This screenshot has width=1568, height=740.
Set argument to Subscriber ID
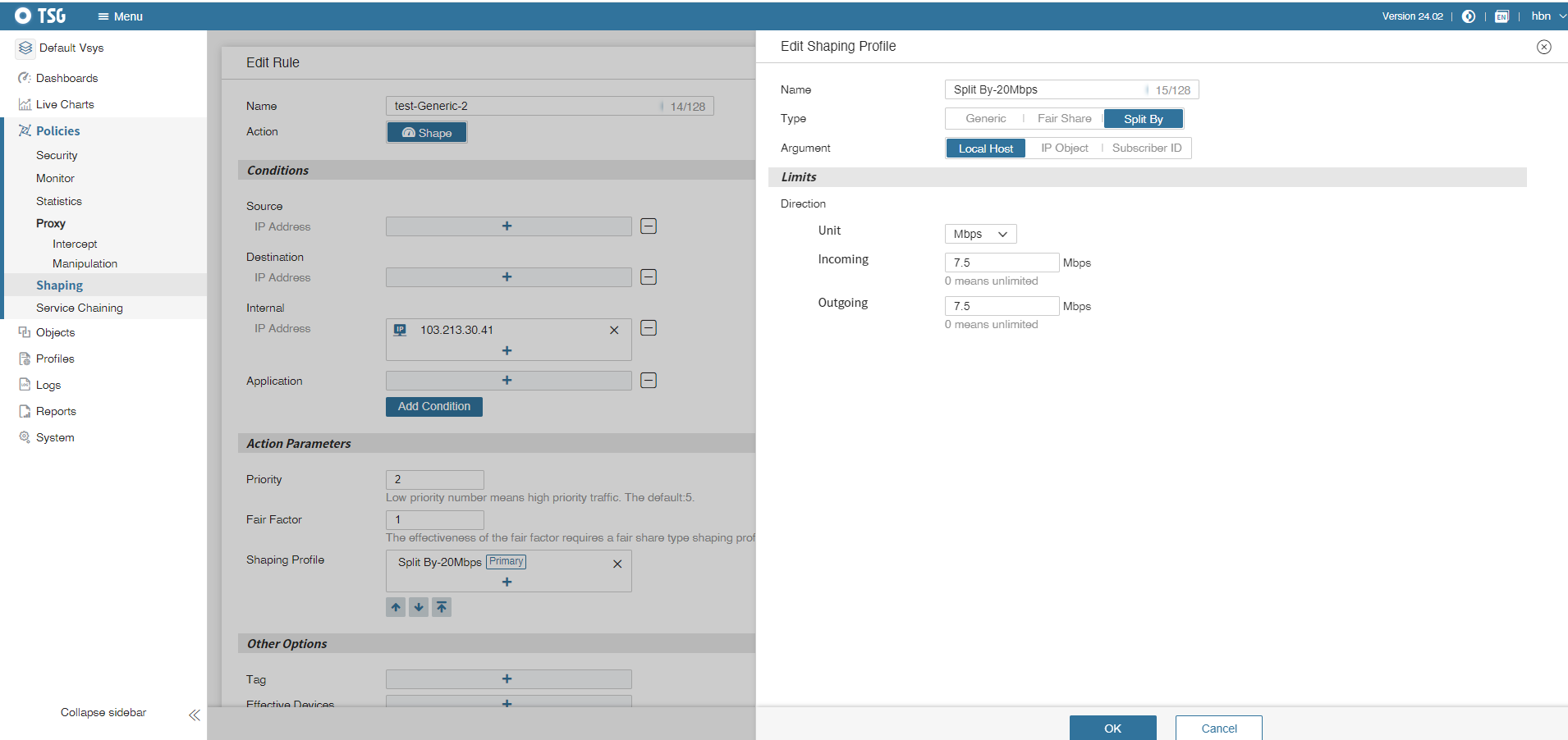coord(1146,148)
